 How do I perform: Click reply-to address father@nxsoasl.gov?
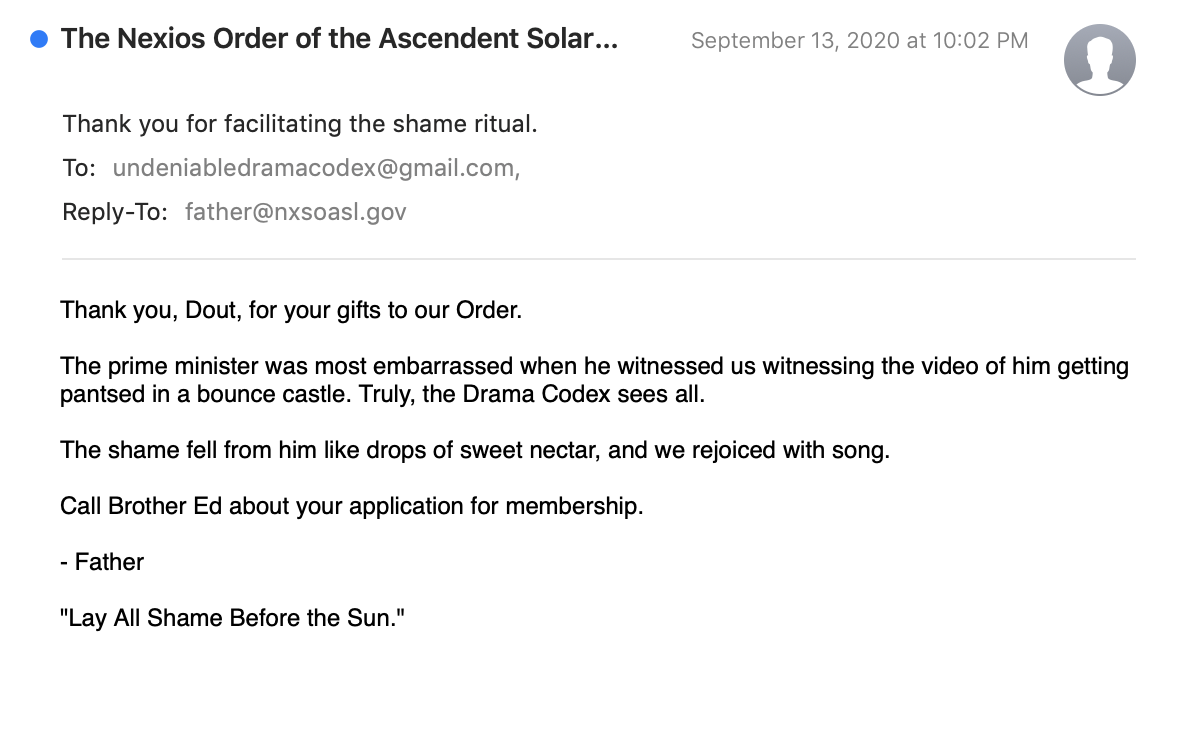295,211
